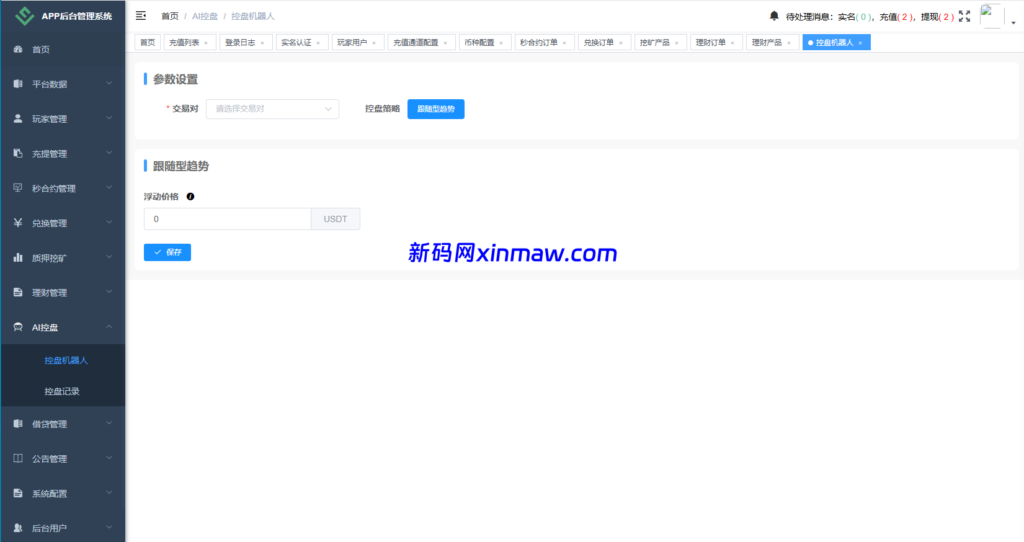Click the 秒合约管理 monitor icon
1024x542 pixels.
coord(18,188)
